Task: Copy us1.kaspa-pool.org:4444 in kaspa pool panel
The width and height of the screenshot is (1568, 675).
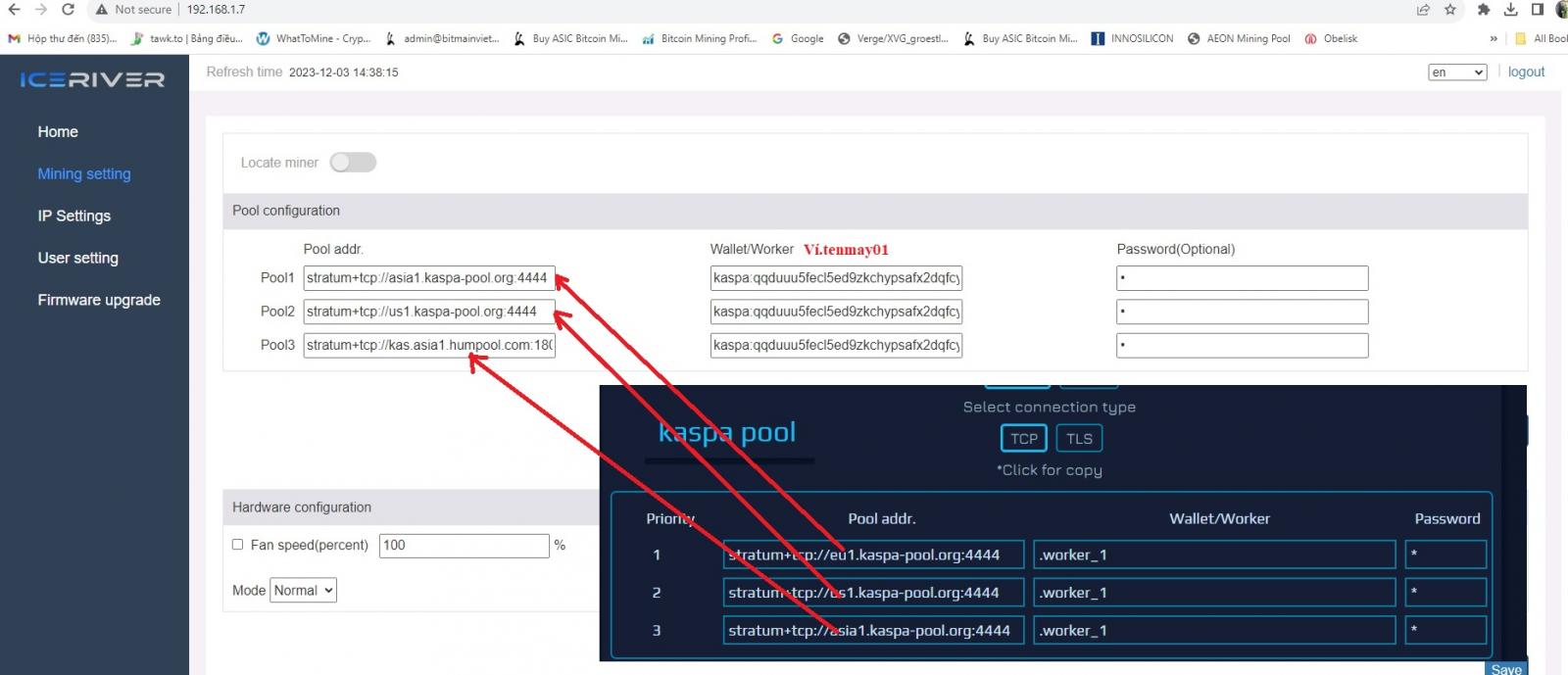Action: [x=874, y=593]
